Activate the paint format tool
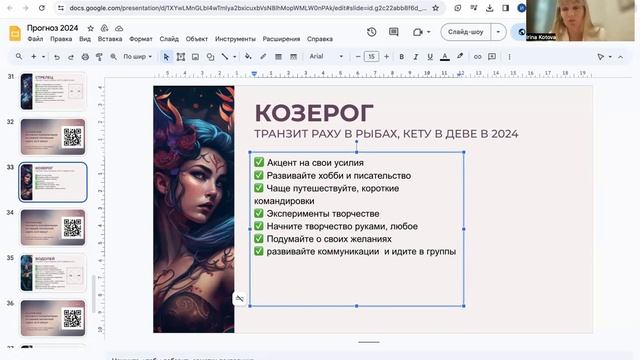 click(x=99, y=57)
